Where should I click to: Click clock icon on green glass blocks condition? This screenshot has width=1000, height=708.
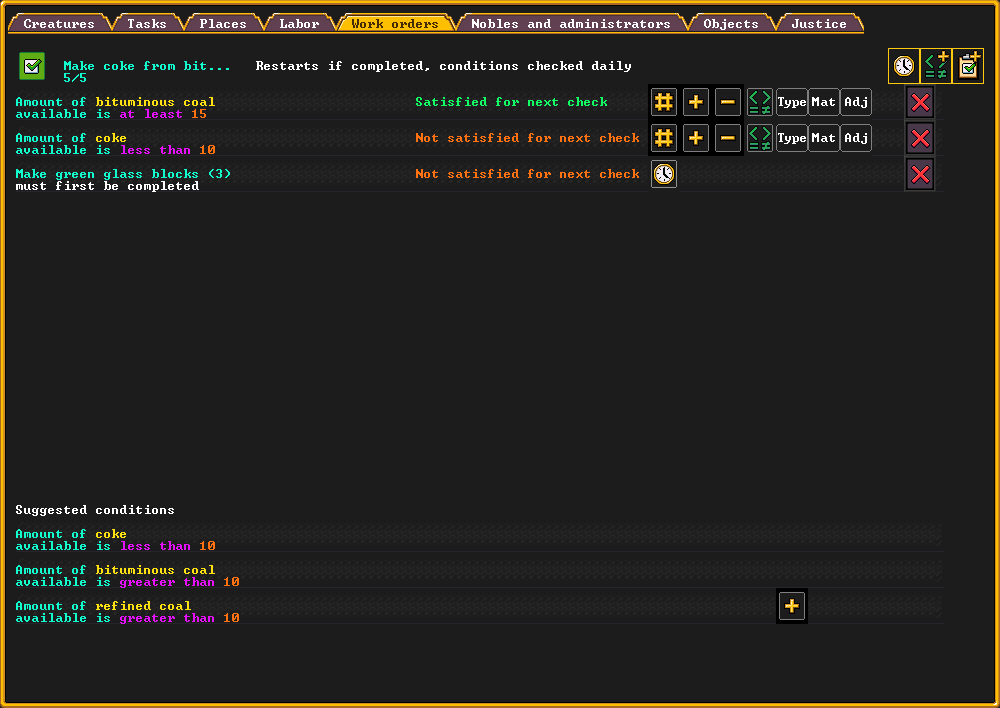tap(664, 174)
